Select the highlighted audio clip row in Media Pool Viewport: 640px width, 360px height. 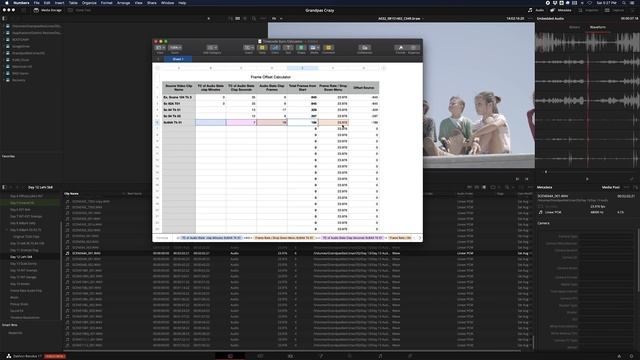click(298, 253)
